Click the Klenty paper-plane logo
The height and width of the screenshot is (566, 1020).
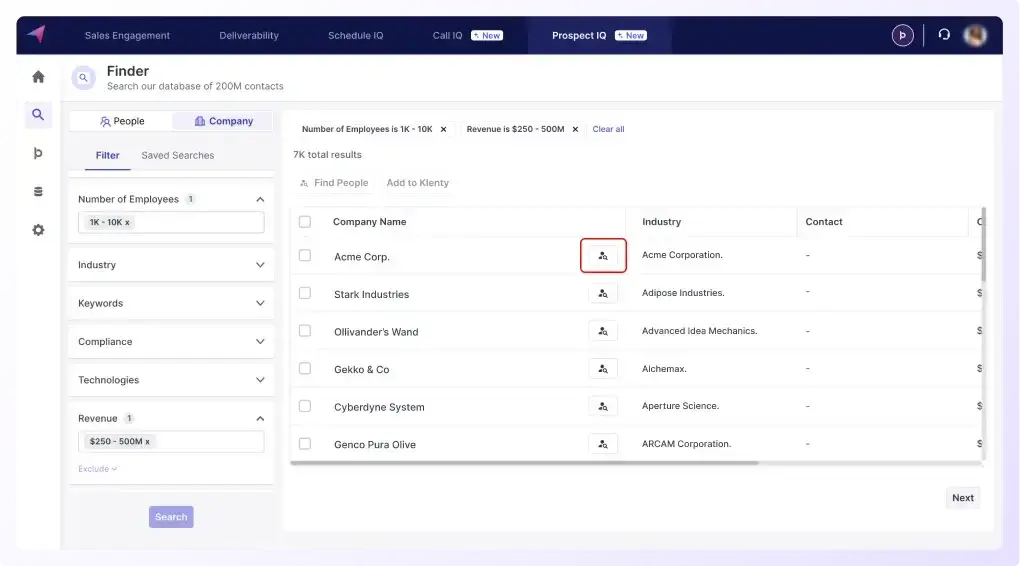point(37,34)
